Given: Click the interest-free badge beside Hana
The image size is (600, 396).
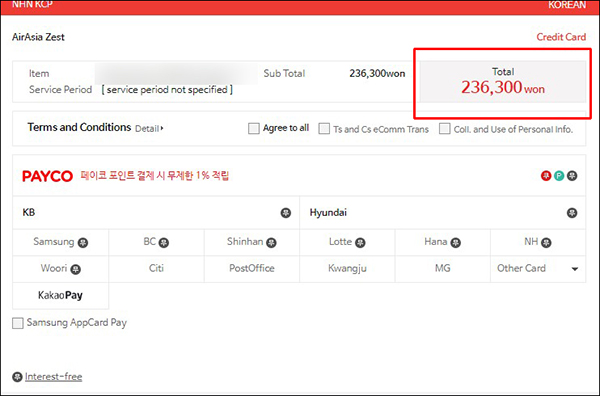Looking at the screenshot, I should click(455, 243).
